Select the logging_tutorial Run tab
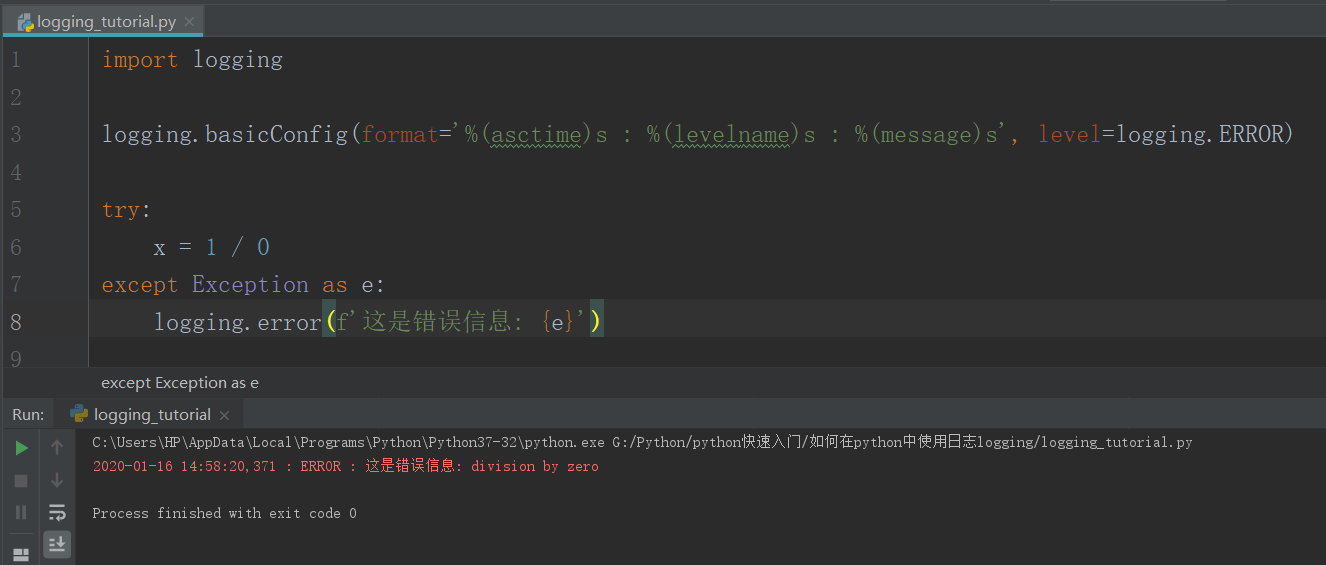Image resolution: width=1326 pixels, height=565 pixels. [151, 414]
